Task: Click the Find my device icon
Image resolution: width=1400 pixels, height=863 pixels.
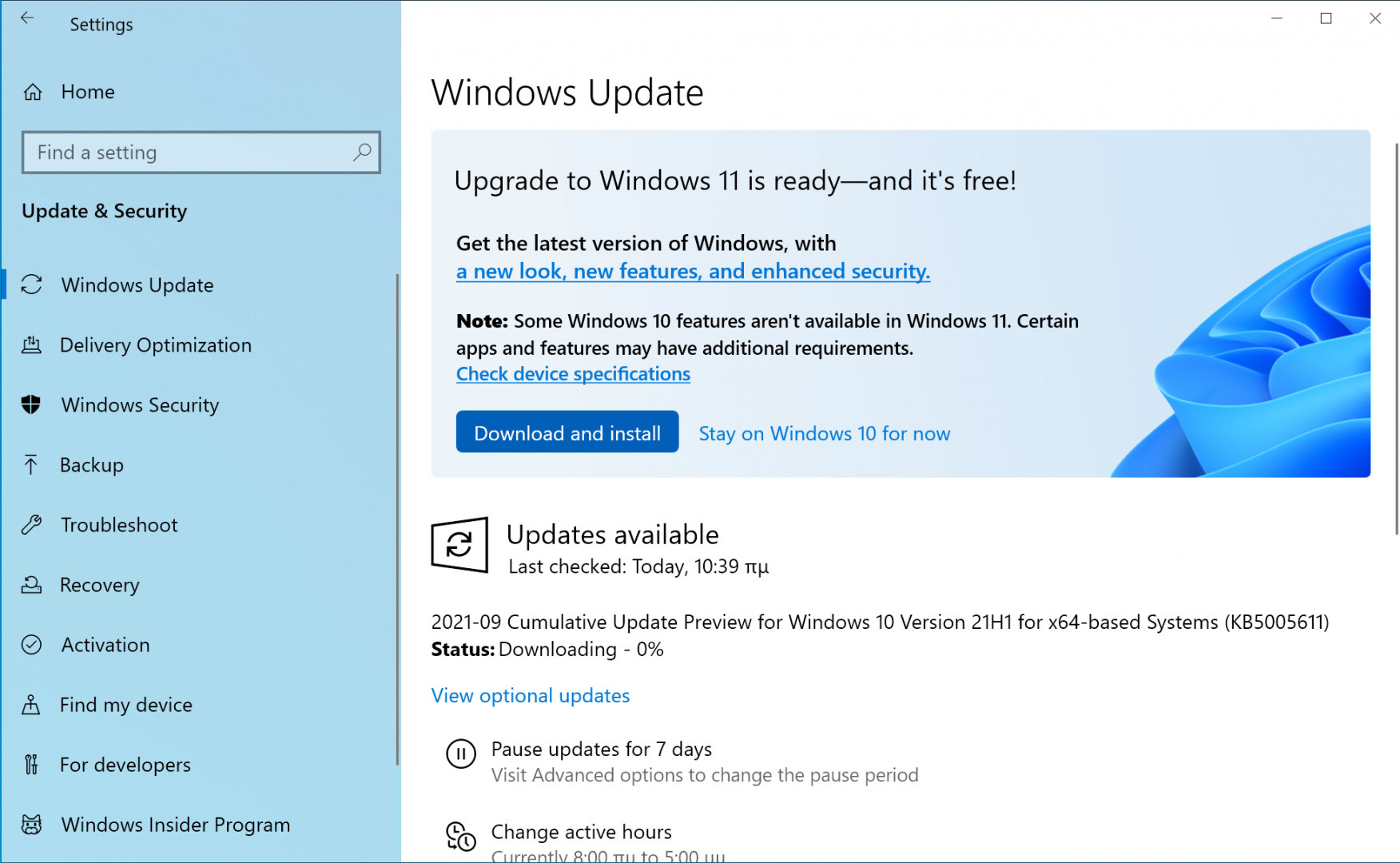Action: (31, 705)
